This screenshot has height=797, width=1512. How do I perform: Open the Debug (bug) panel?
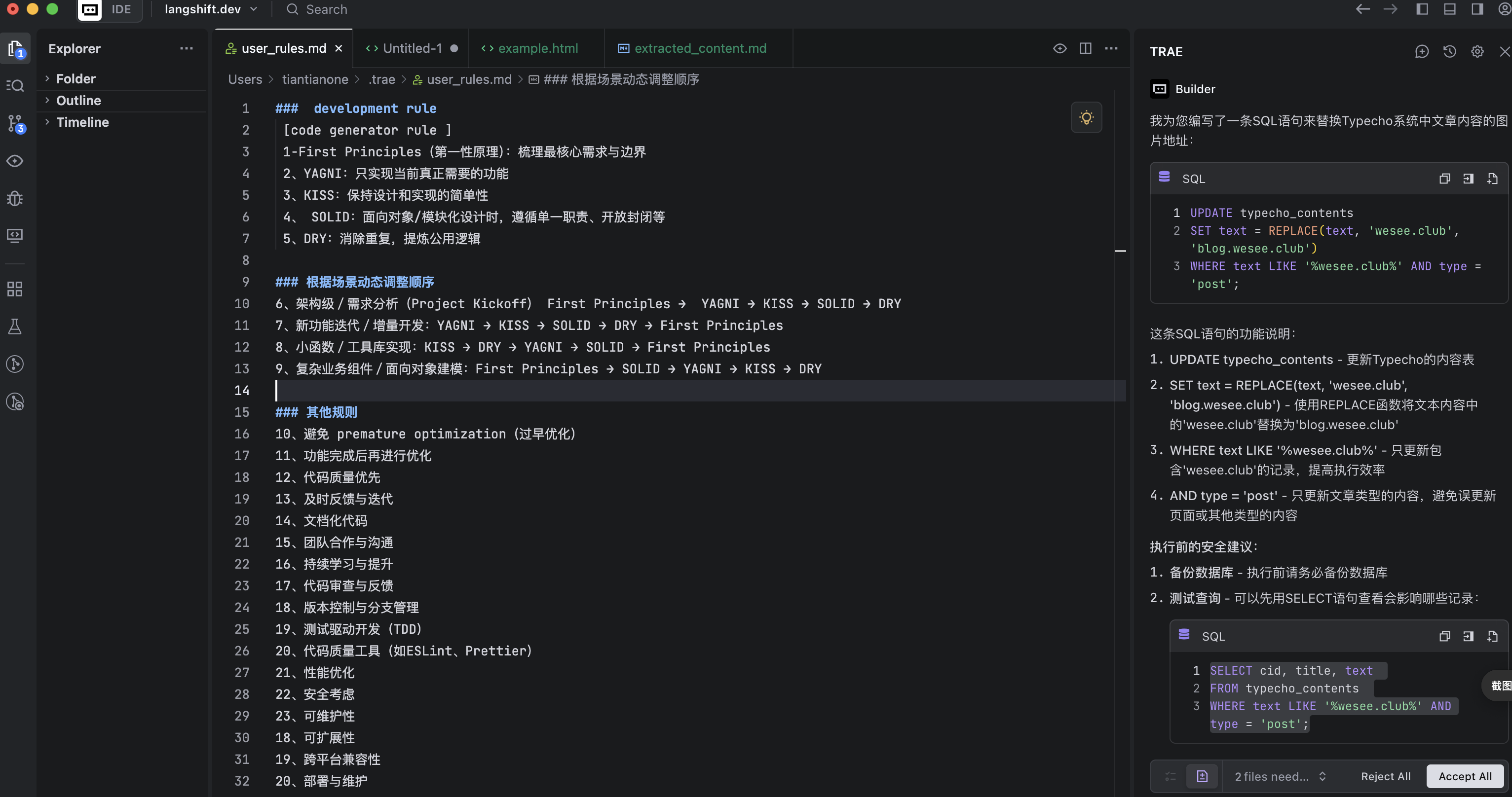coord(15,198)
